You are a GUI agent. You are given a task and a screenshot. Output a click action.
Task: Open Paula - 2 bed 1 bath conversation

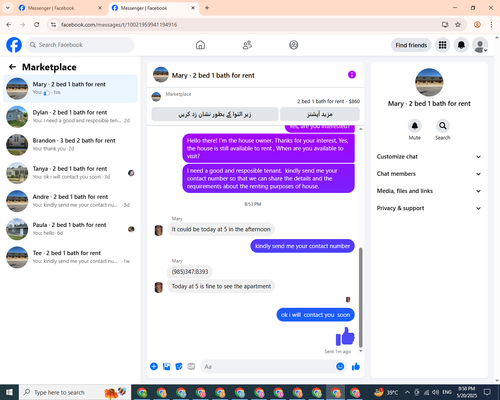click(70, 229)
